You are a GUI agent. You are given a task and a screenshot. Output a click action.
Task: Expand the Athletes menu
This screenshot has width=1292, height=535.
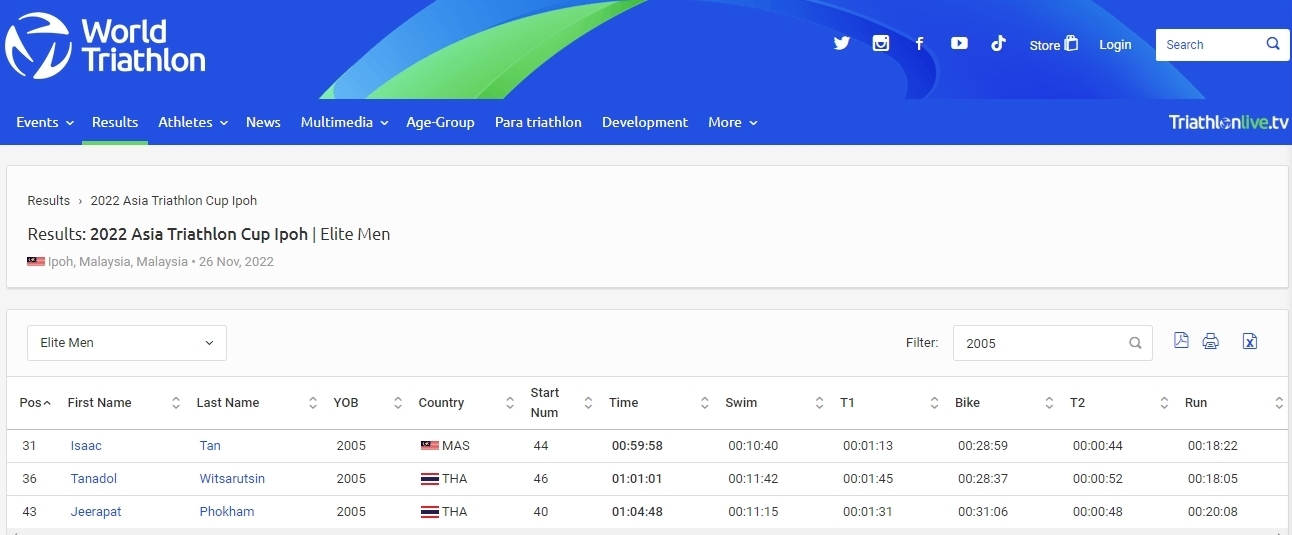point(193,122)
